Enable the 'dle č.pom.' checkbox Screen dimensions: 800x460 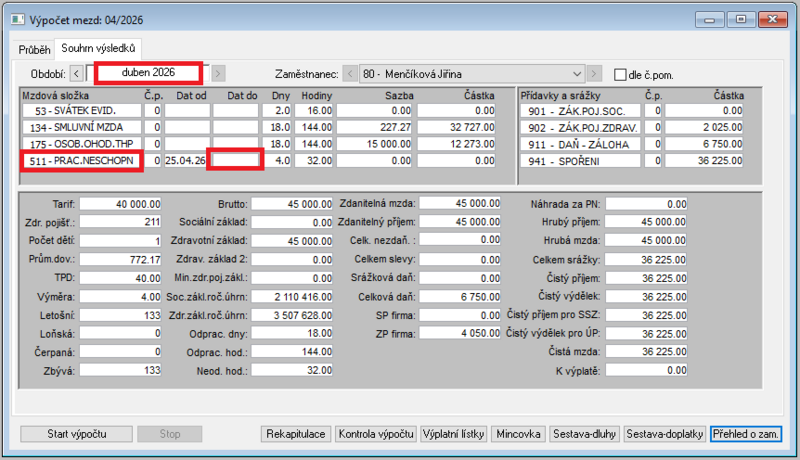(x=620, y=75)
